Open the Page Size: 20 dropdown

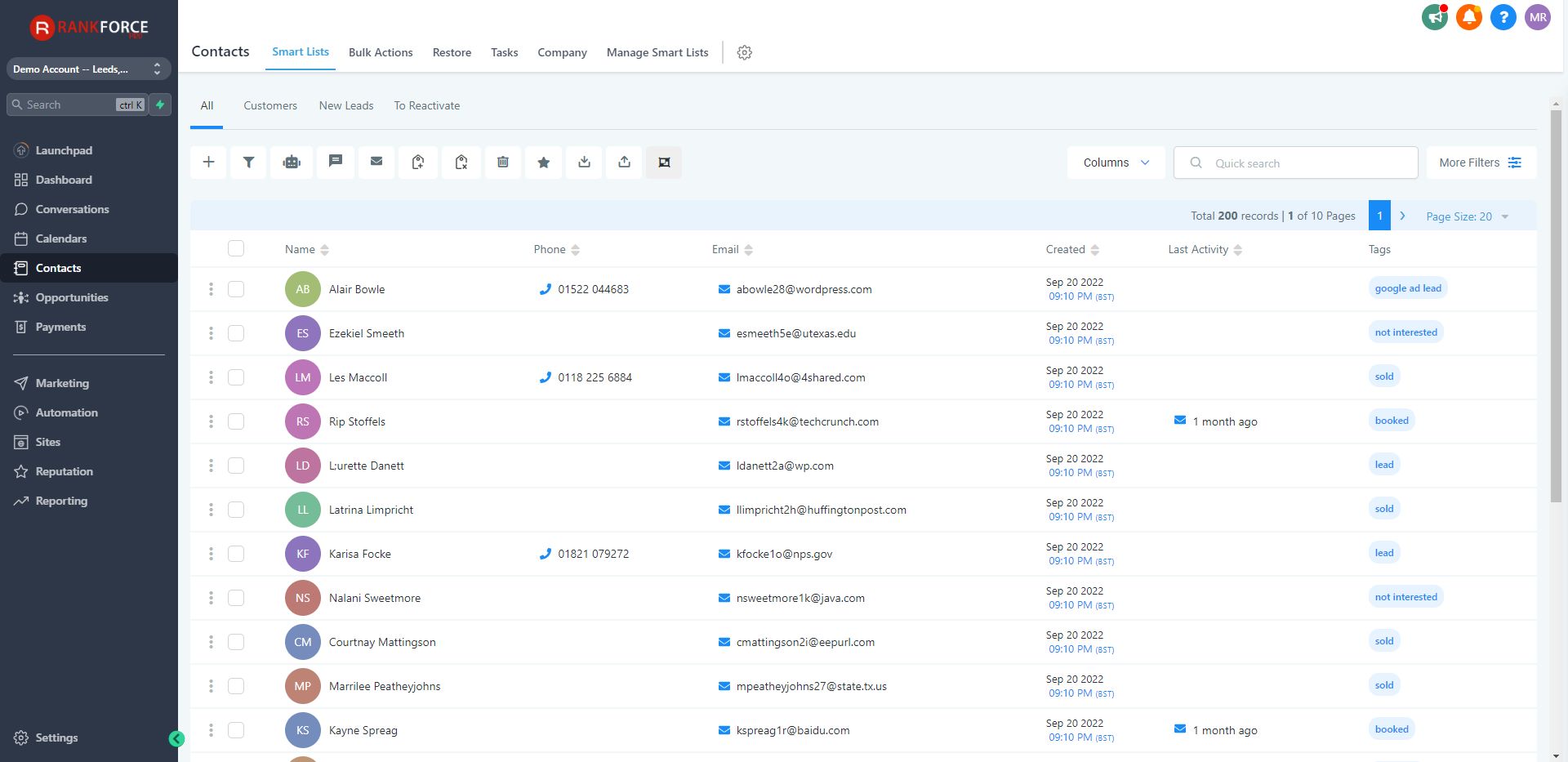tap(1467, 216)
